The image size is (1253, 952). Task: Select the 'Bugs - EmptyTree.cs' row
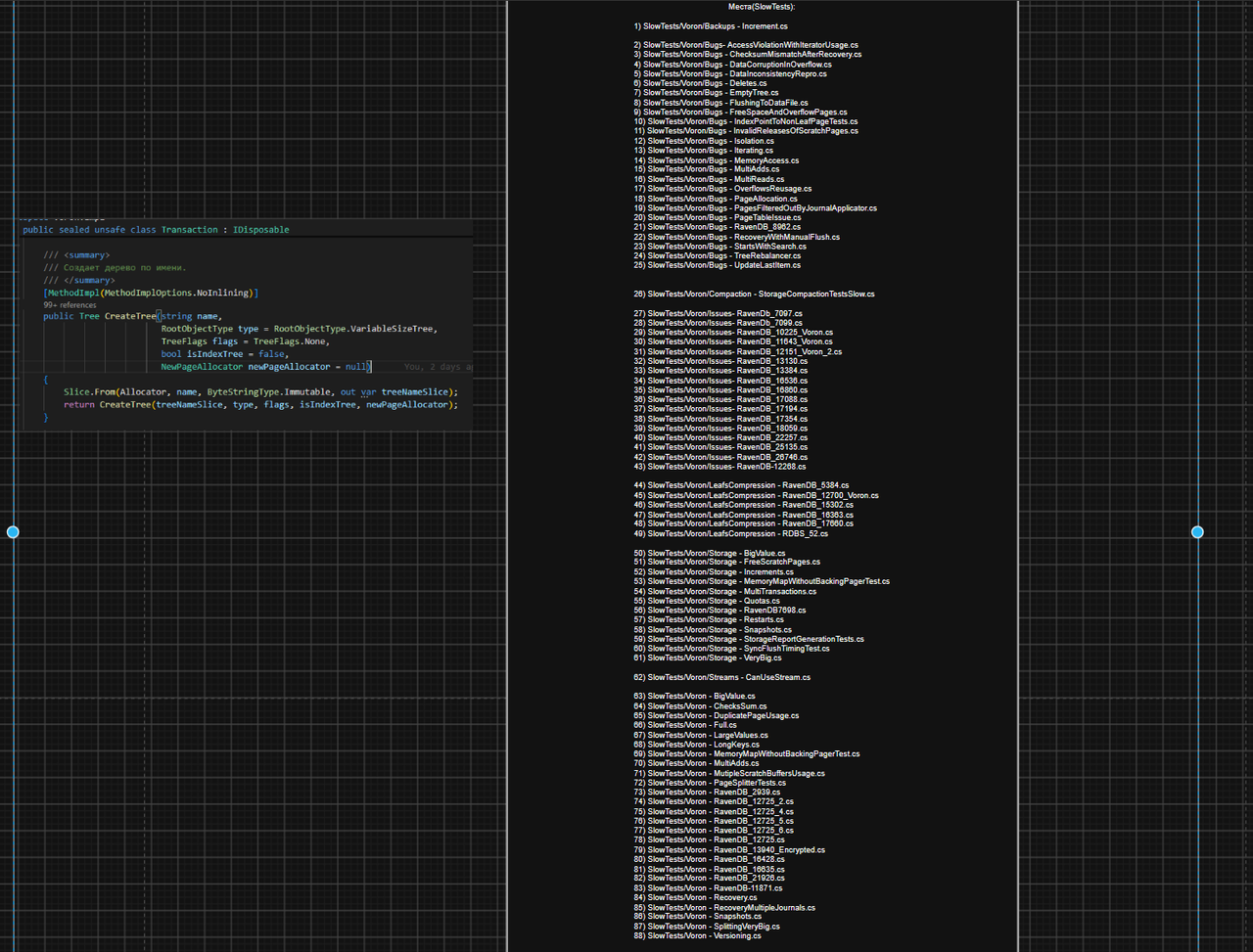click(707, 93)
